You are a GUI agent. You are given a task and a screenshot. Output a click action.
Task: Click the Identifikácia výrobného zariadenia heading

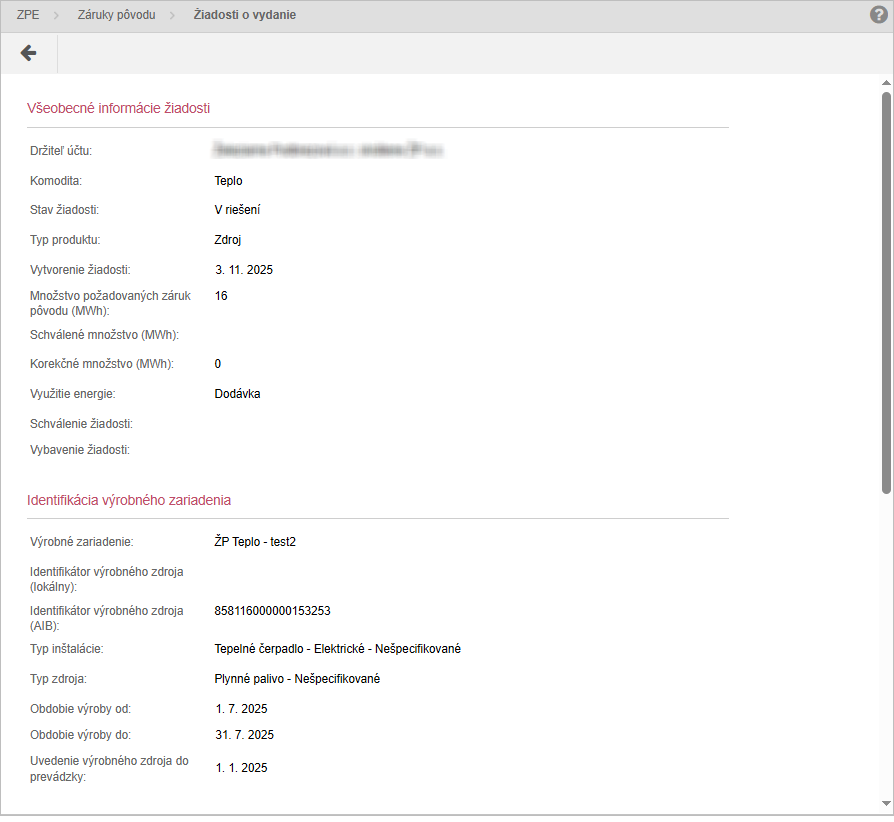coord(129,499)
